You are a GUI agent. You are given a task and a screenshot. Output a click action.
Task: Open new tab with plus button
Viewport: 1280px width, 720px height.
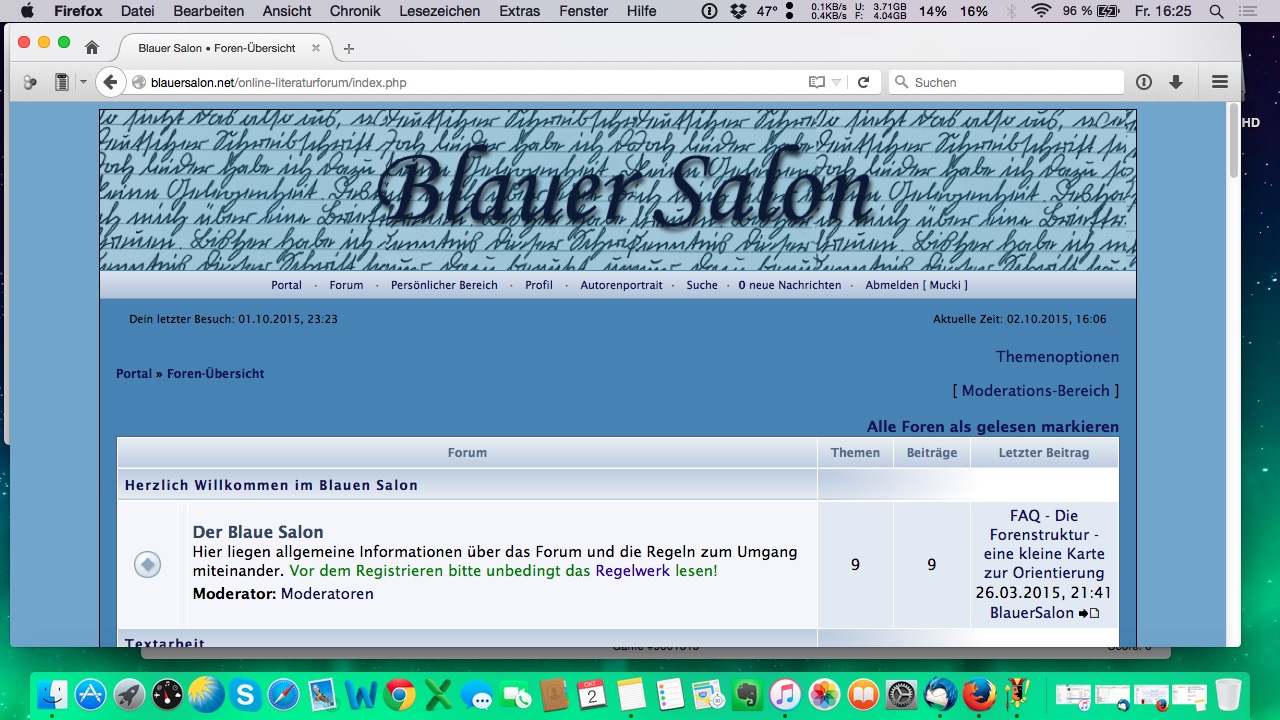349,49
